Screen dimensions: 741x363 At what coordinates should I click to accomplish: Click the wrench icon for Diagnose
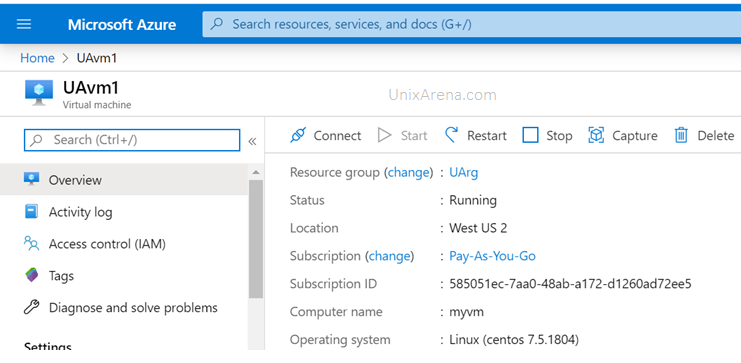[31, 307]
